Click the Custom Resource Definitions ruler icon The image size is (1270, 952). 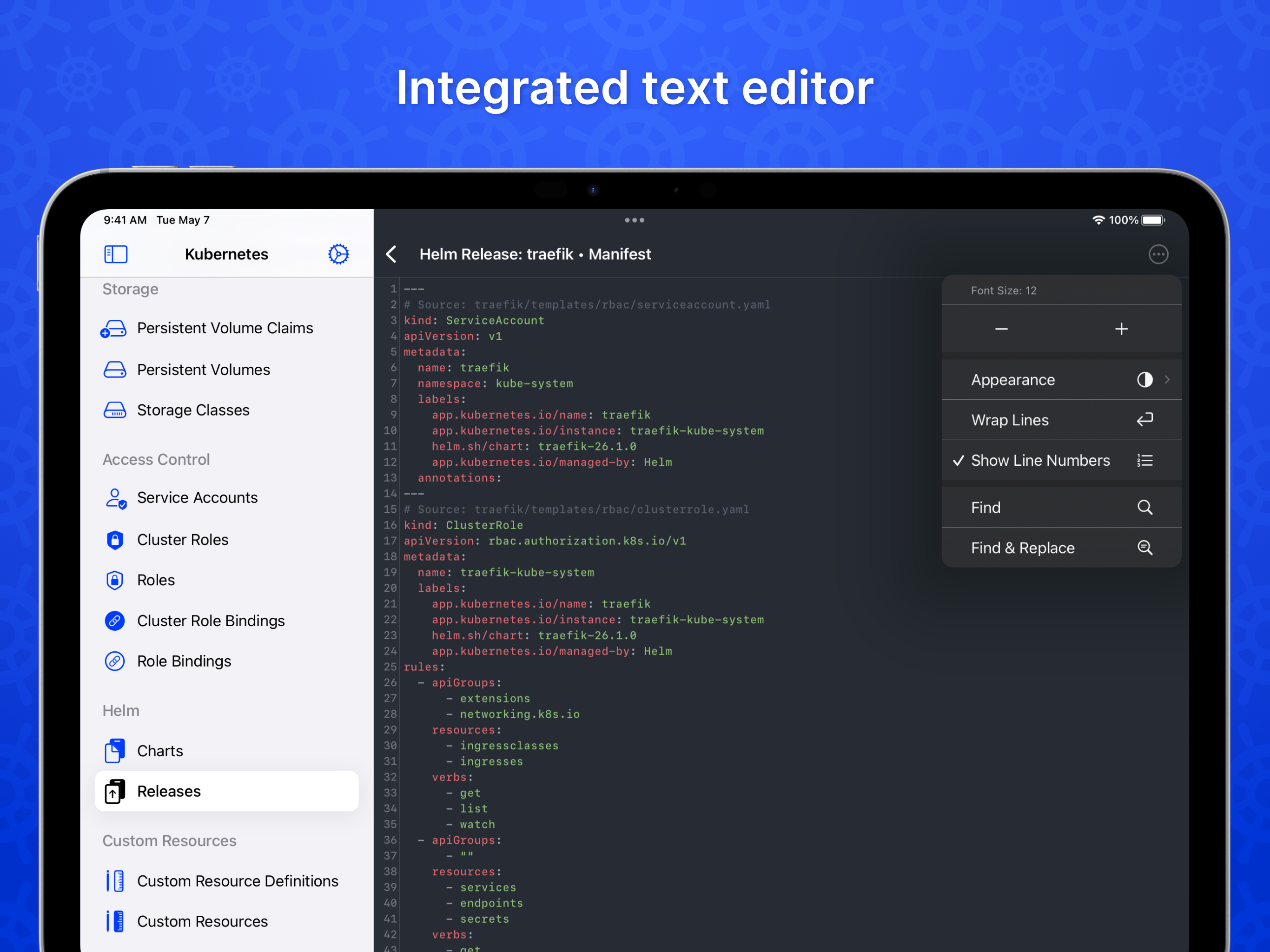click(115, 881)
